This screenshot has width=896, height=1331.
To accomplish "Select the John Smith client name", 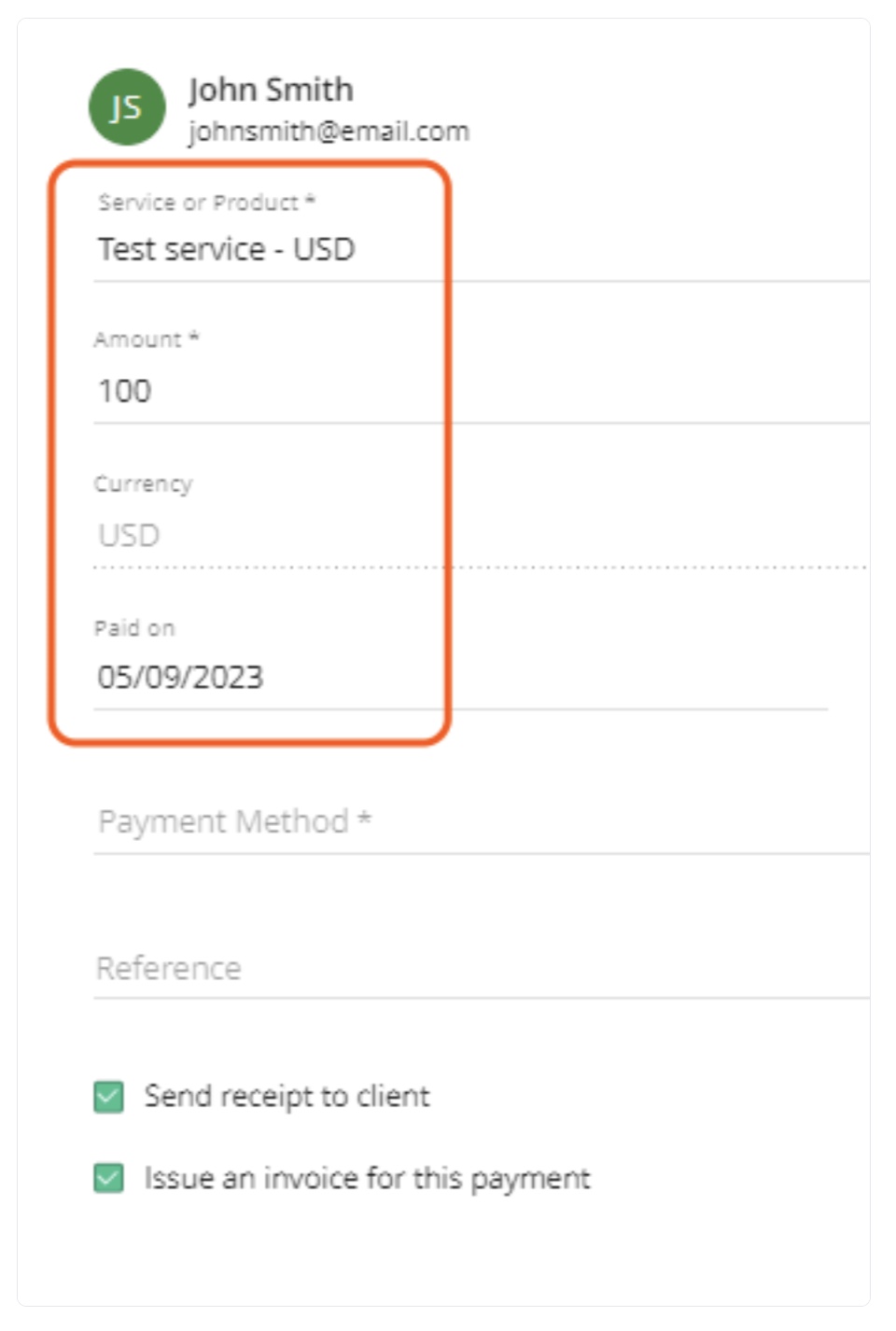I will pos(271,90).
